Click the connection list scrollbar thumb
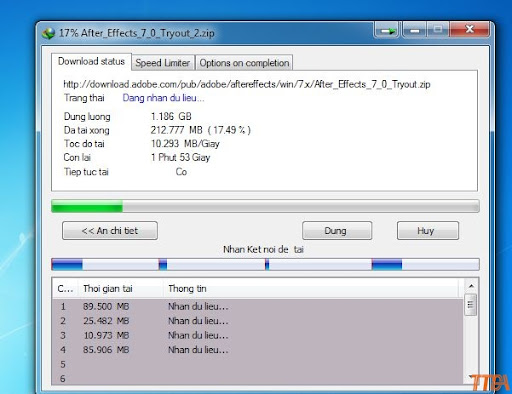The width and height of the screenshot is (512, 394). coord(471,305)
